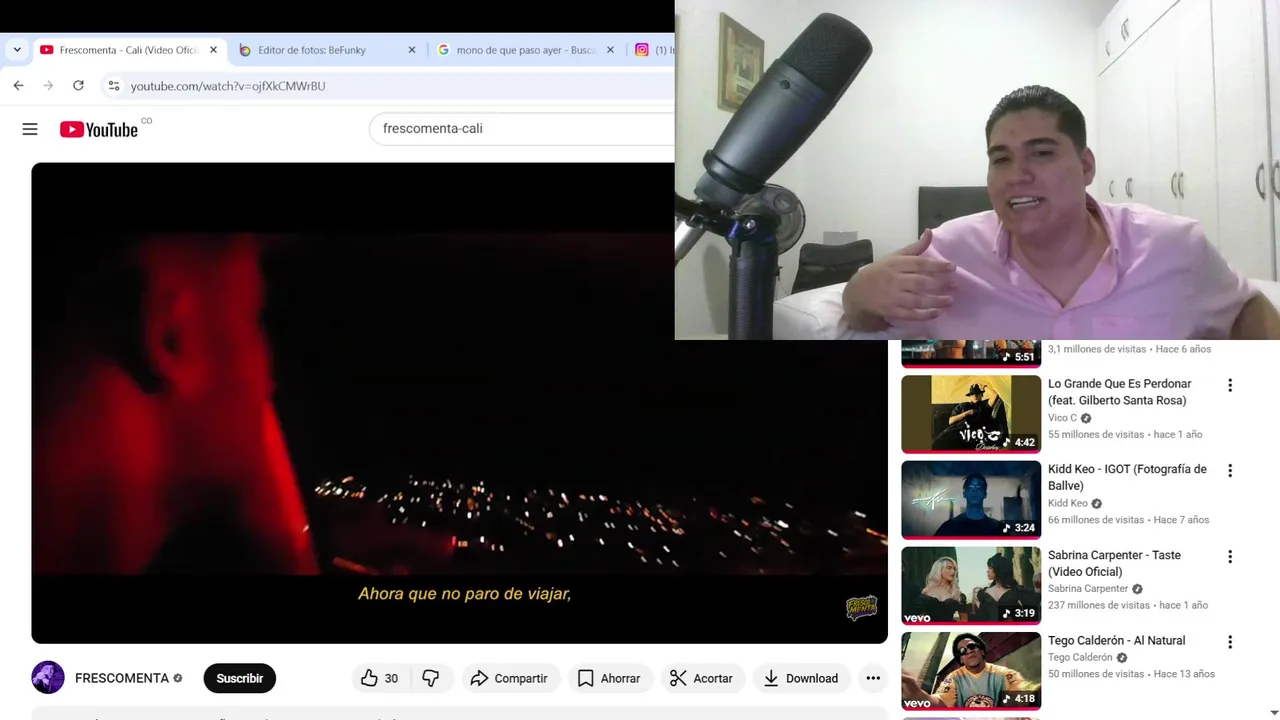Screen dimensions: 1280x720
Task: Click the Ahorrar save button
Action: (609, 678)
